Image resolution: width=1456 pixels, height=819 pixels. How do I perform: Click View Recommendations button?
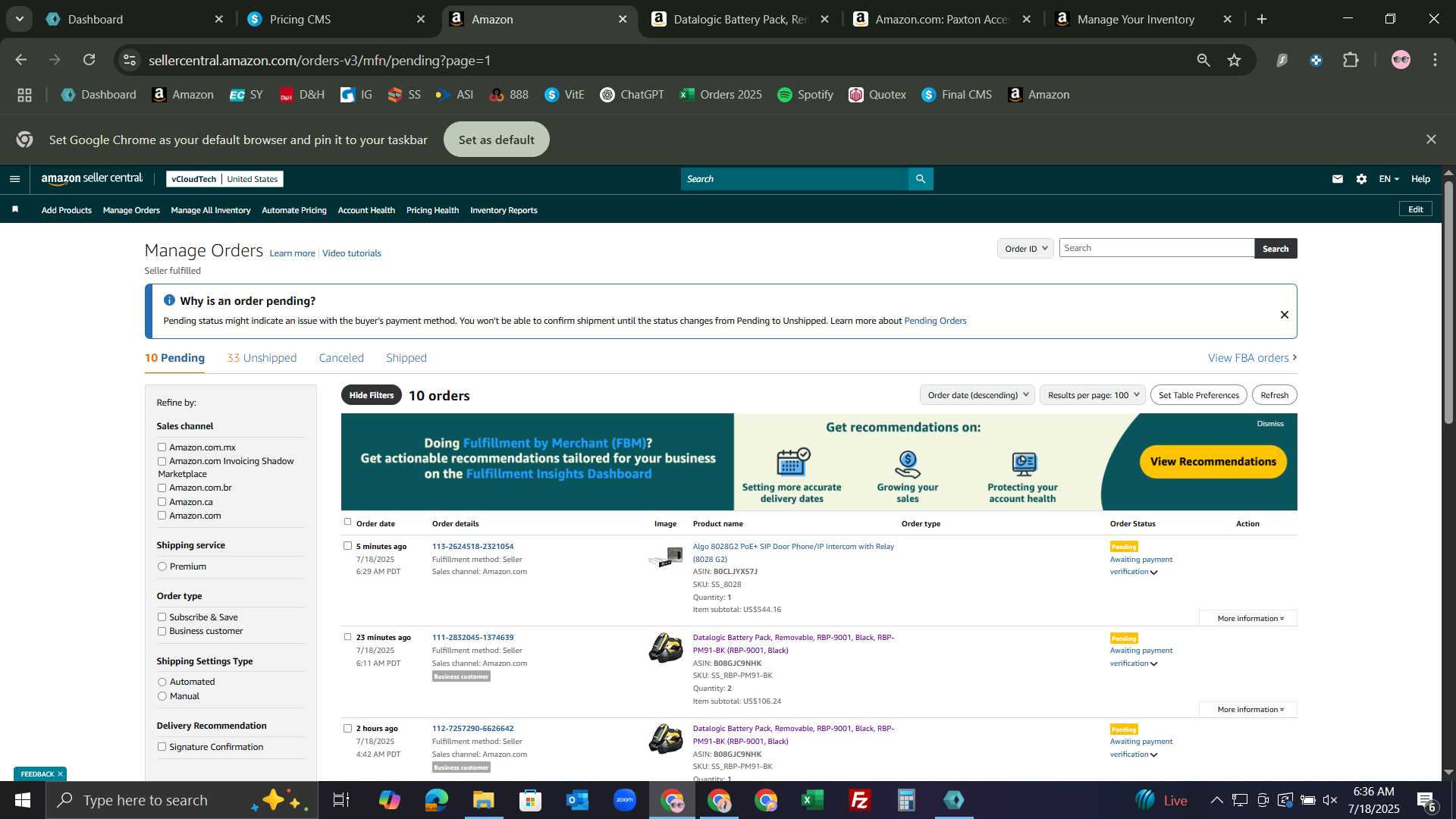[1213, 462]
